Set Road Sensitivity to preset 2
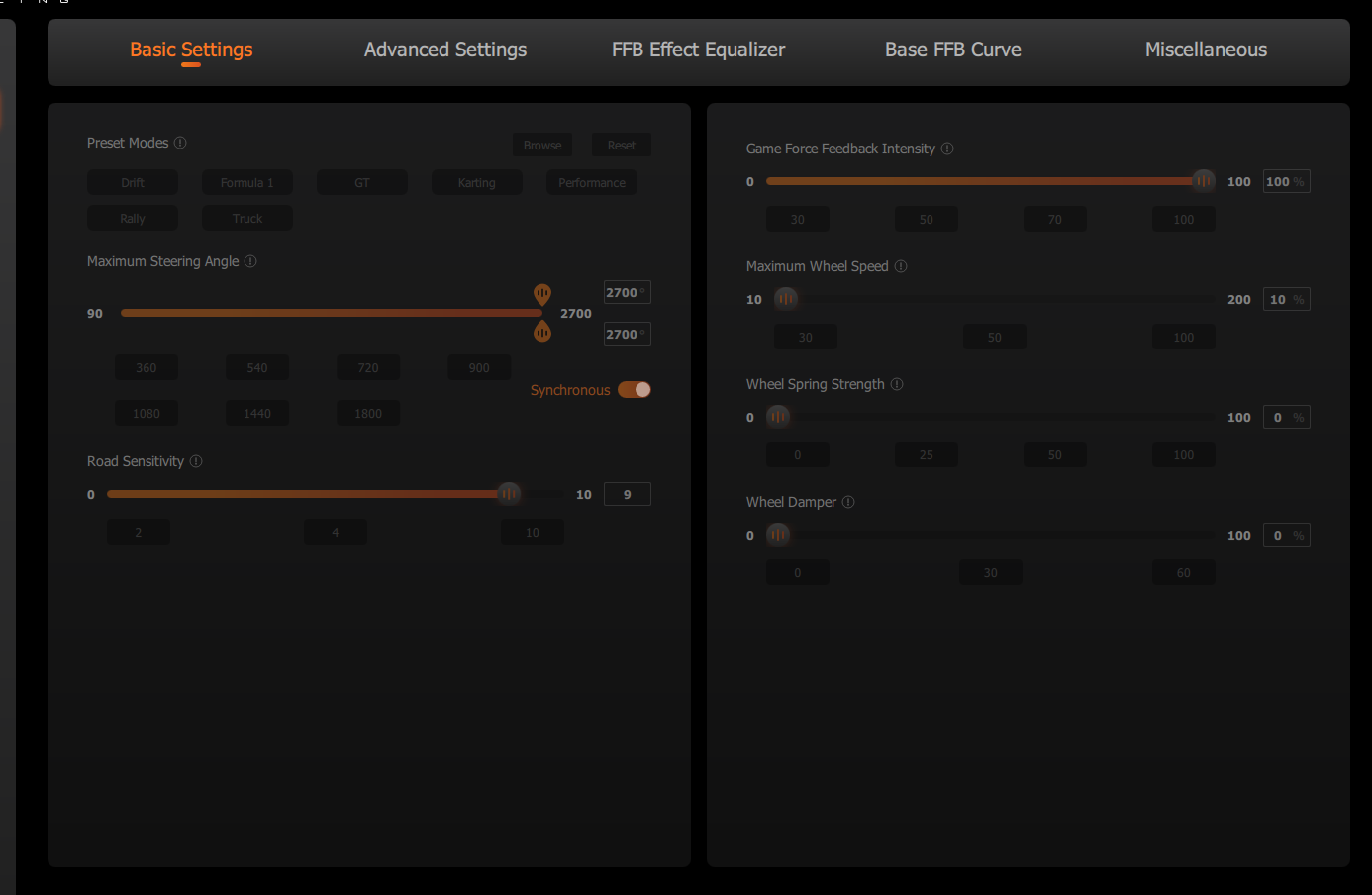This screenshot has width=1372, height=895. coord(139,533)
